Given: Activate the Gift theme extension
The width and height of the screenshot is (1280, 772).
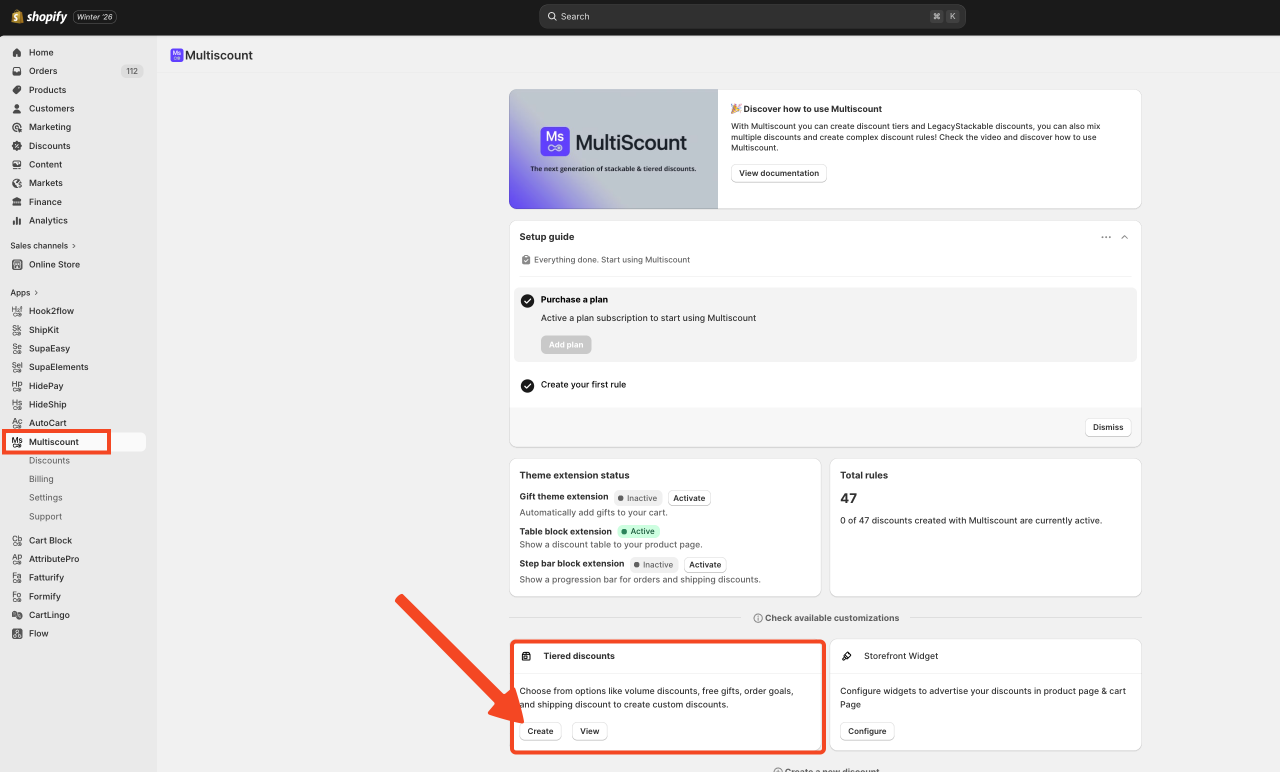Looking at the screenshot, I should [689, 498].
